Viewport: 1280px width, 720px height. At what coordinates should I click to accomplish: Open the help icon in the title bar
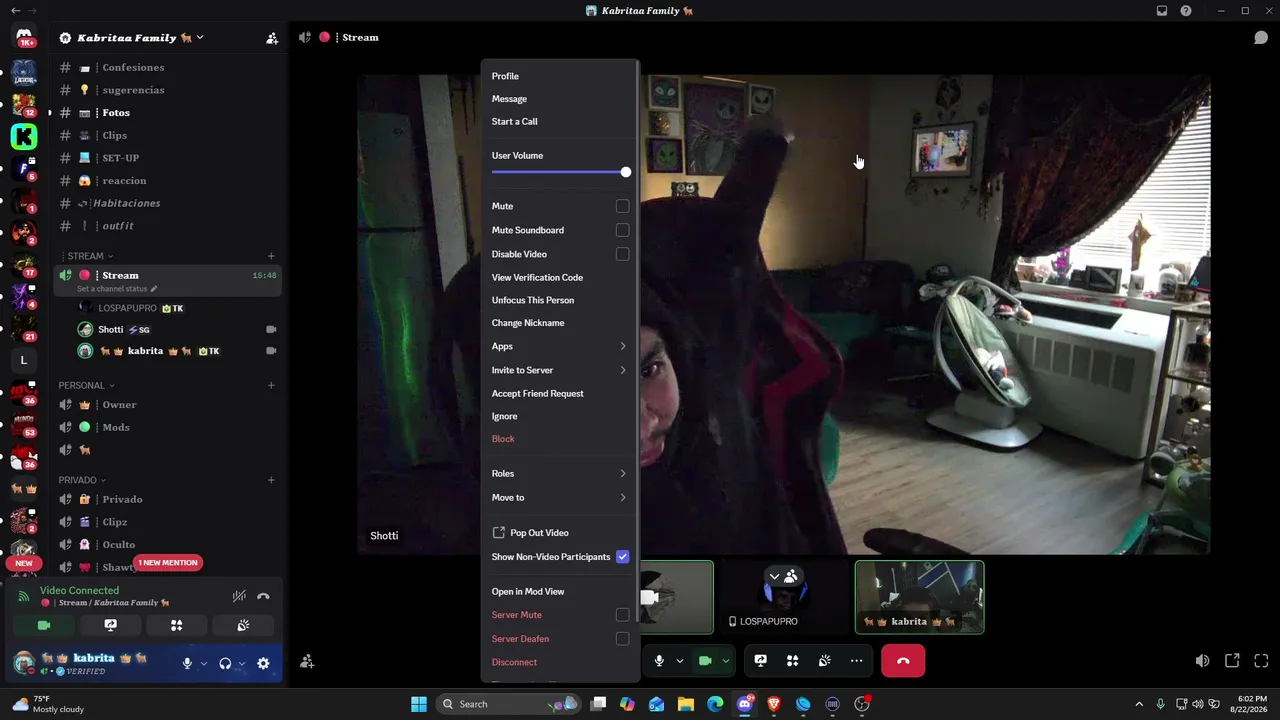pyautogui.click(x=1186, y=11)
